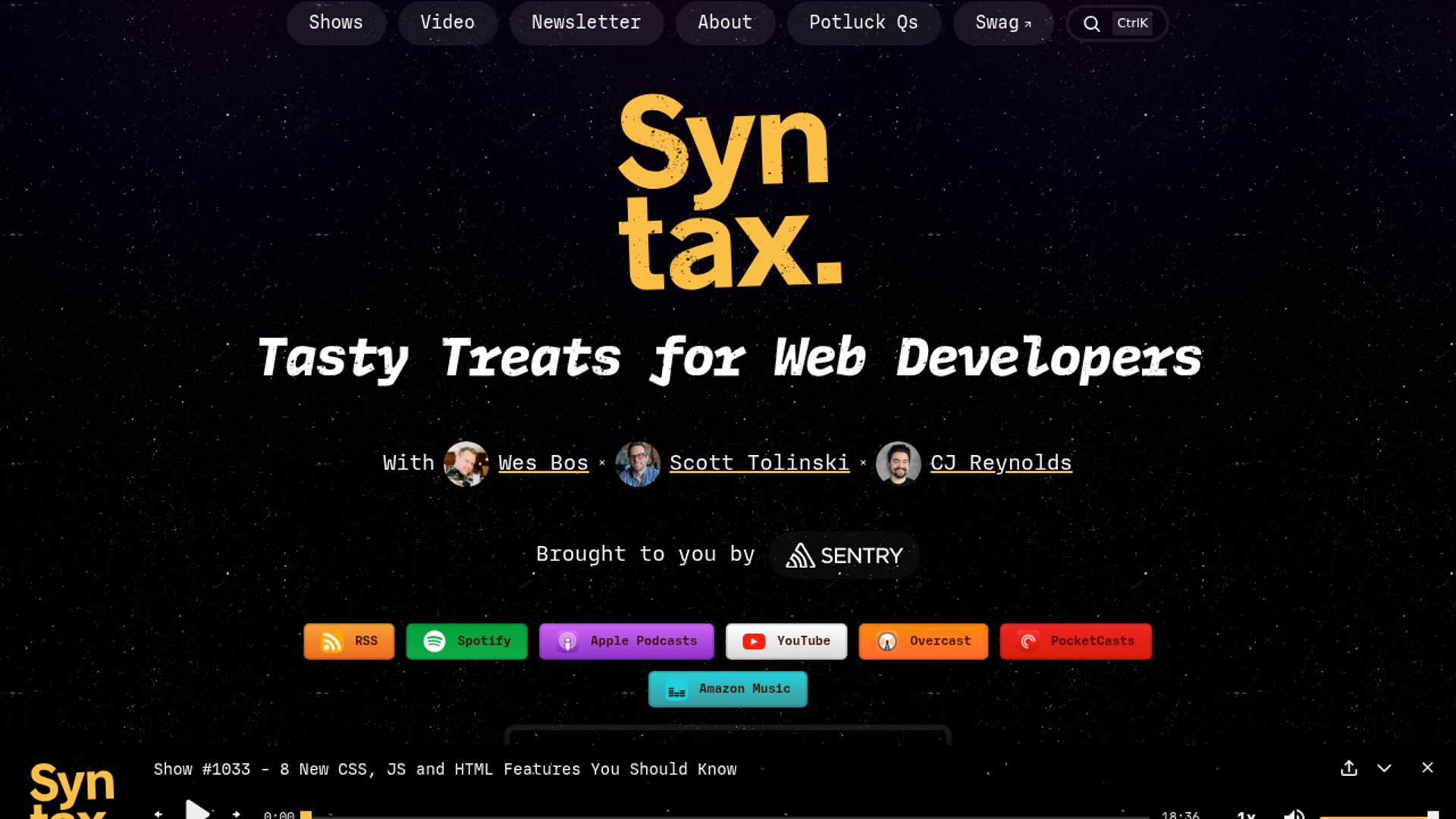The height and width of the screenshot is (819, 1456).
Task: Skip forward in the audio player
Action: click(x=237, y=814)
